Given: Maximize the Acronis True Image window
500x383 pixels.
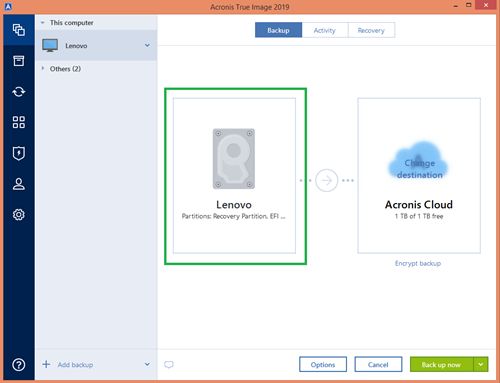Looking at the screenshot, I should pos(469,5).
